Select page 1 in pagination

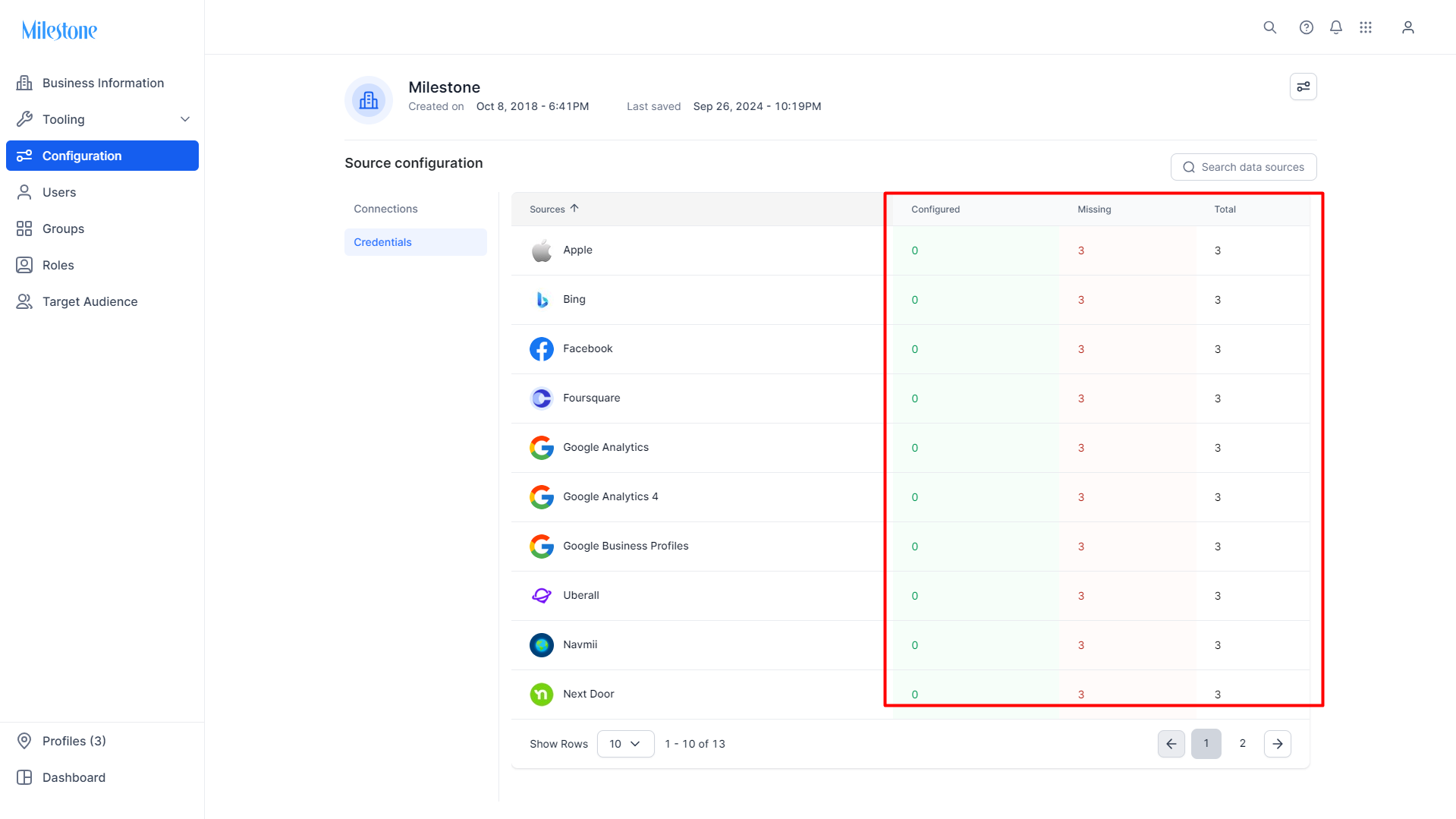1206,744
